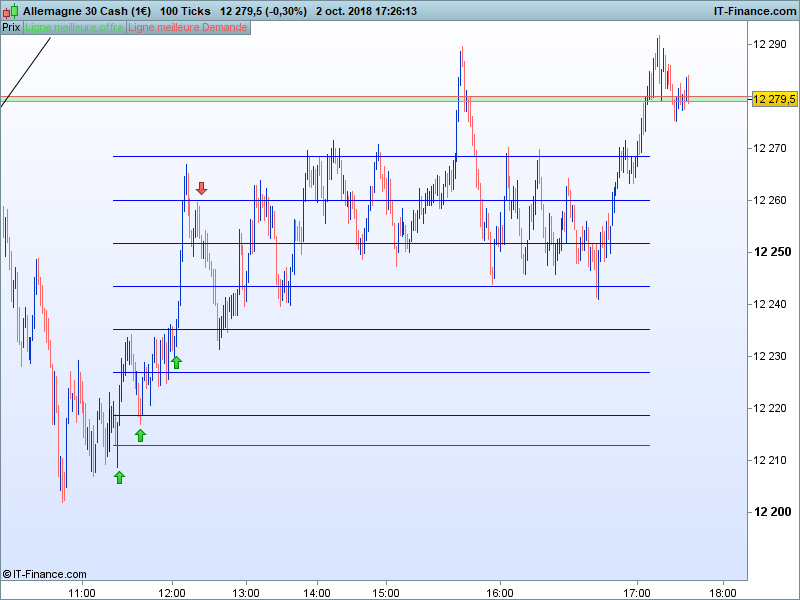Image resolution: width=800 pixels, height=600 pixels.
Task: Click the 100 Ticks timeframe text
Action: (185, 11)
